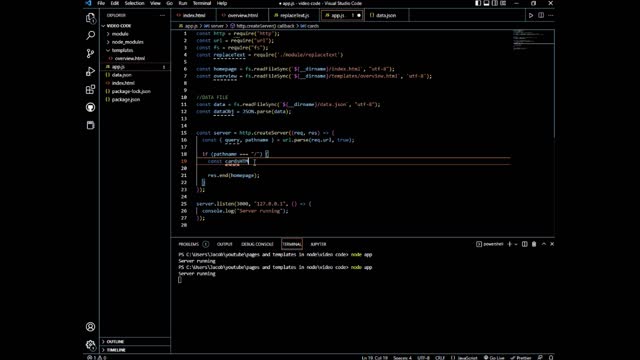Open the GitHub view in activity bar
The height and width of the screenshot is (360, 640).
coord(91,107)
